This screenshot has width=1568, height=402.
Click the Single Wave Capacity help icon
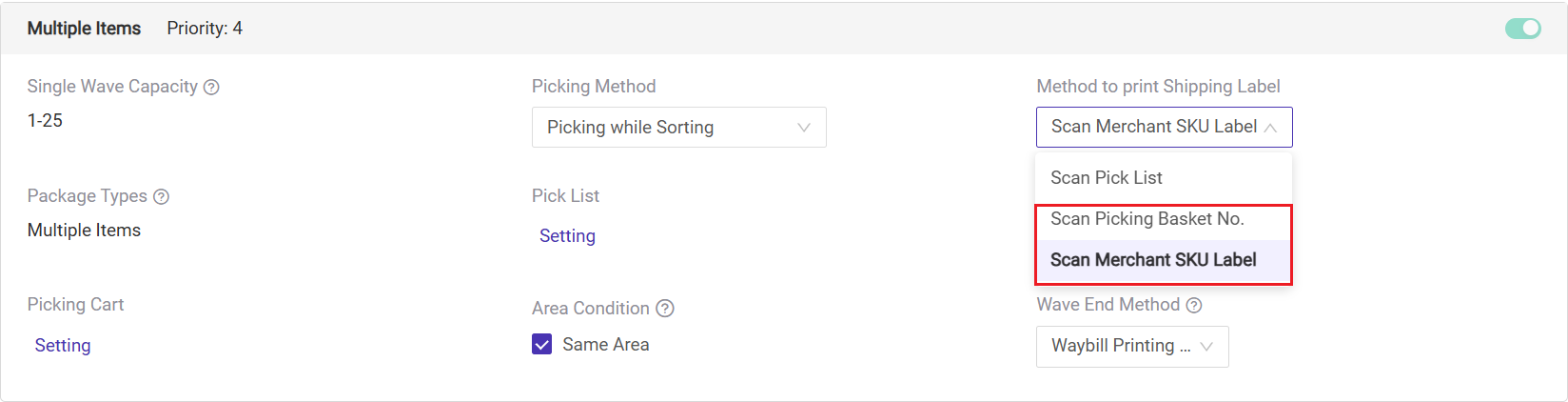(x=212, y=87)
